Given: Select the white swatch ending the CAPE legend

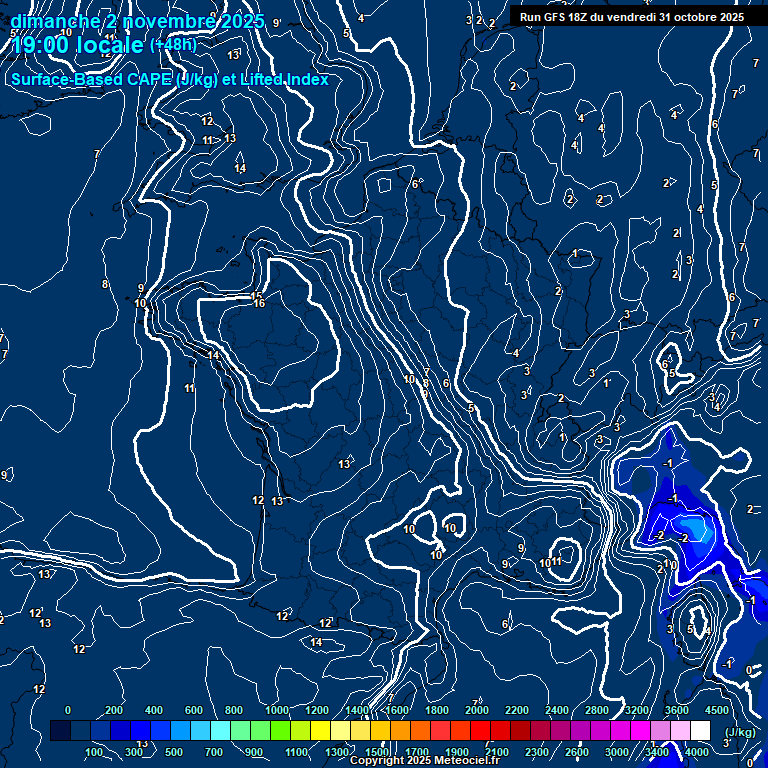Looking at the screenshot, I should coord(700,730).
